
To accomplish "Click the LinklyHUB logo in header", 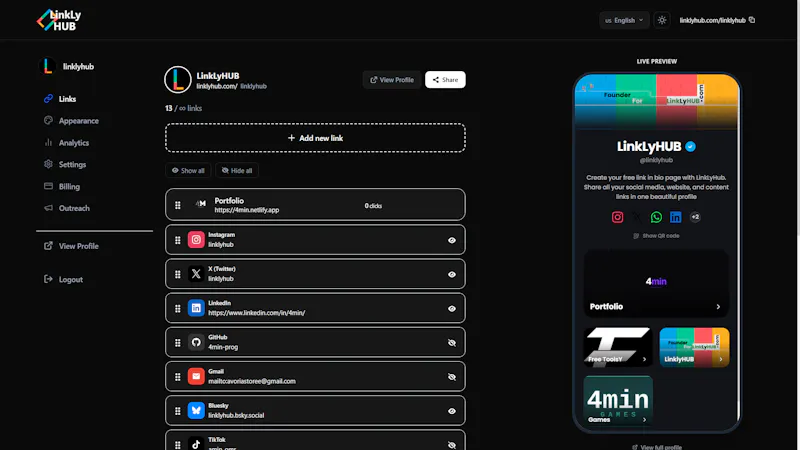I will (59, 20).
